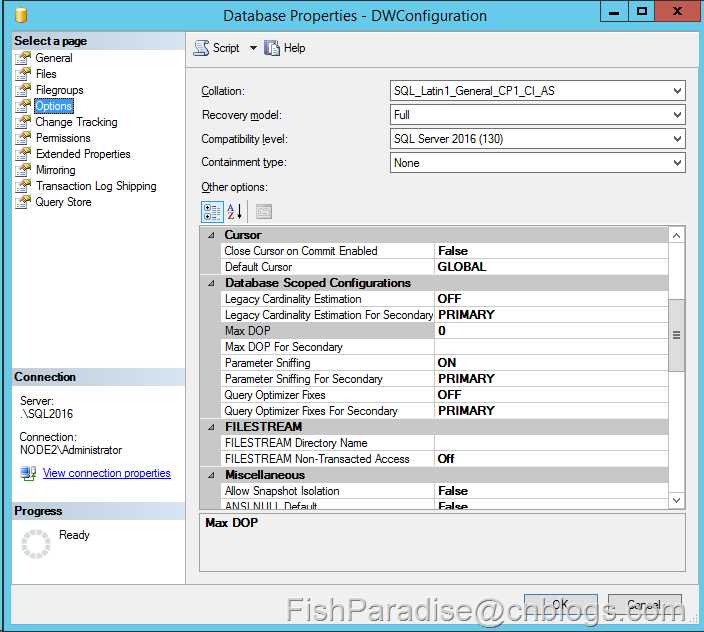Click the Options page icon
Screen dimensions: 704x632
(23, 106)
